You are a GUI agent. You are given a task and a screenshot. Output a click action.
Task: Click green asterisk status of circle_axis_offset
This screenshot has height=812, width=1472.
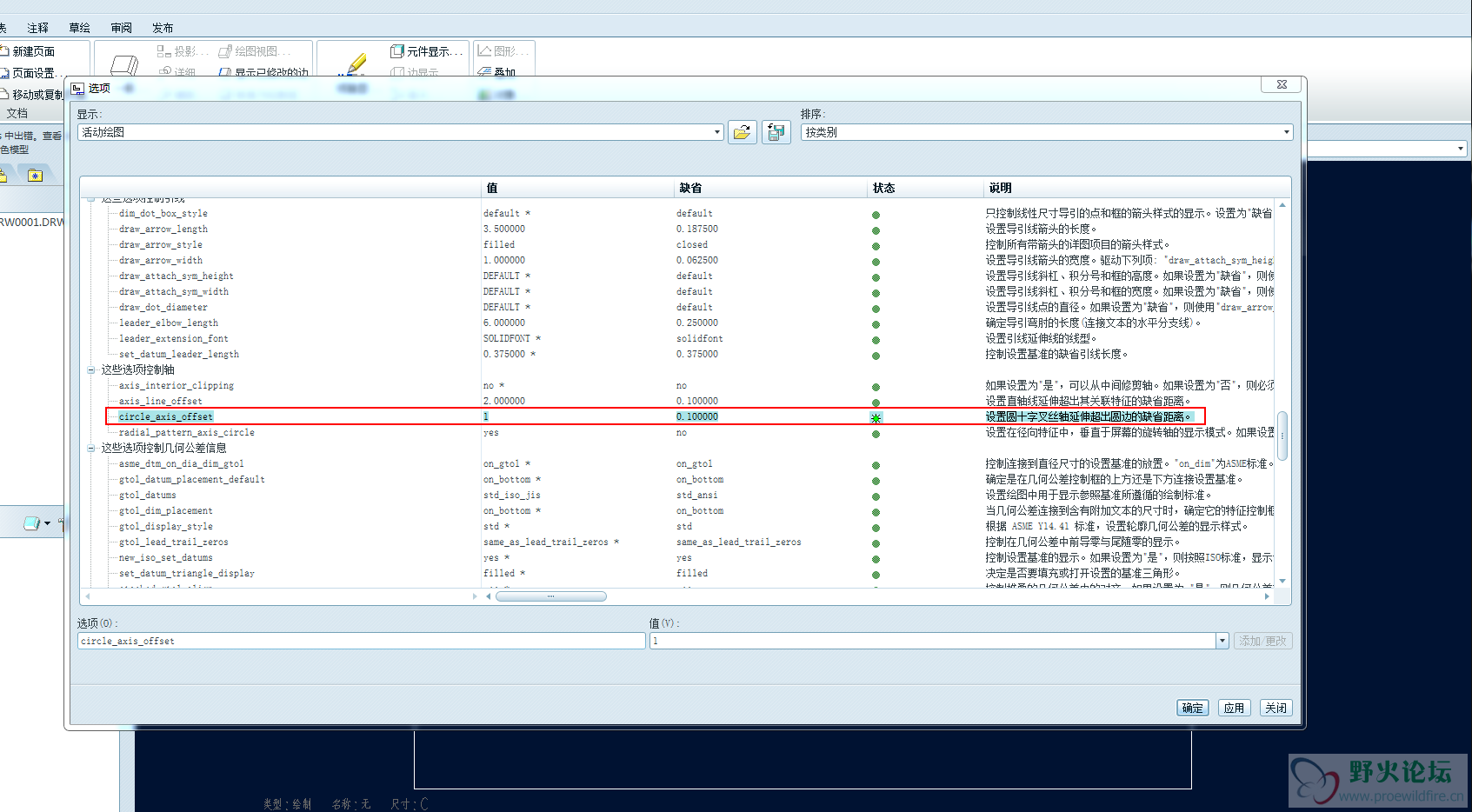[876, 418]
